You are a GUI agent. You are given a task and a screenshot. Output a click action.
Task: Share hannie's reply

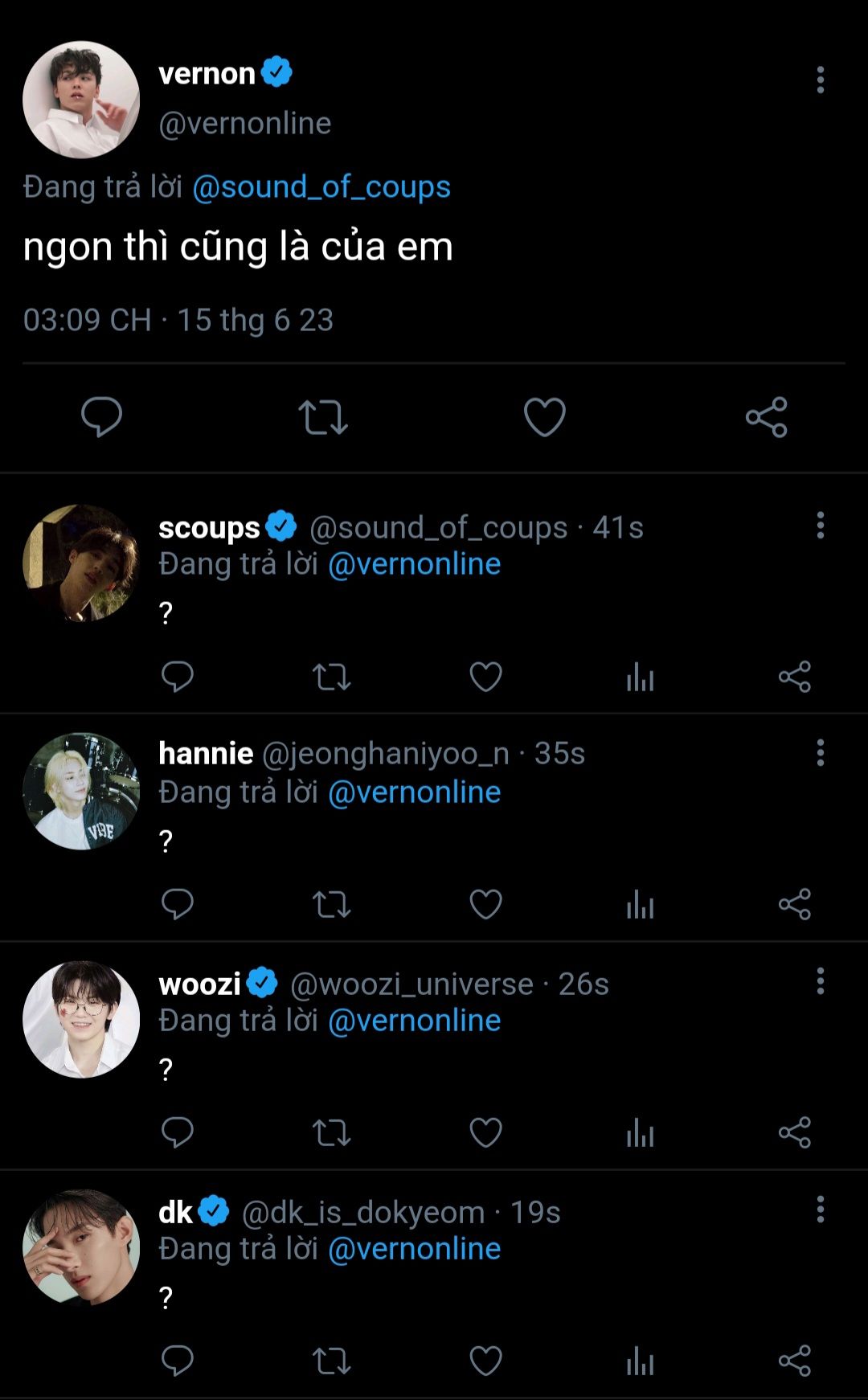(x=794, y=904)
